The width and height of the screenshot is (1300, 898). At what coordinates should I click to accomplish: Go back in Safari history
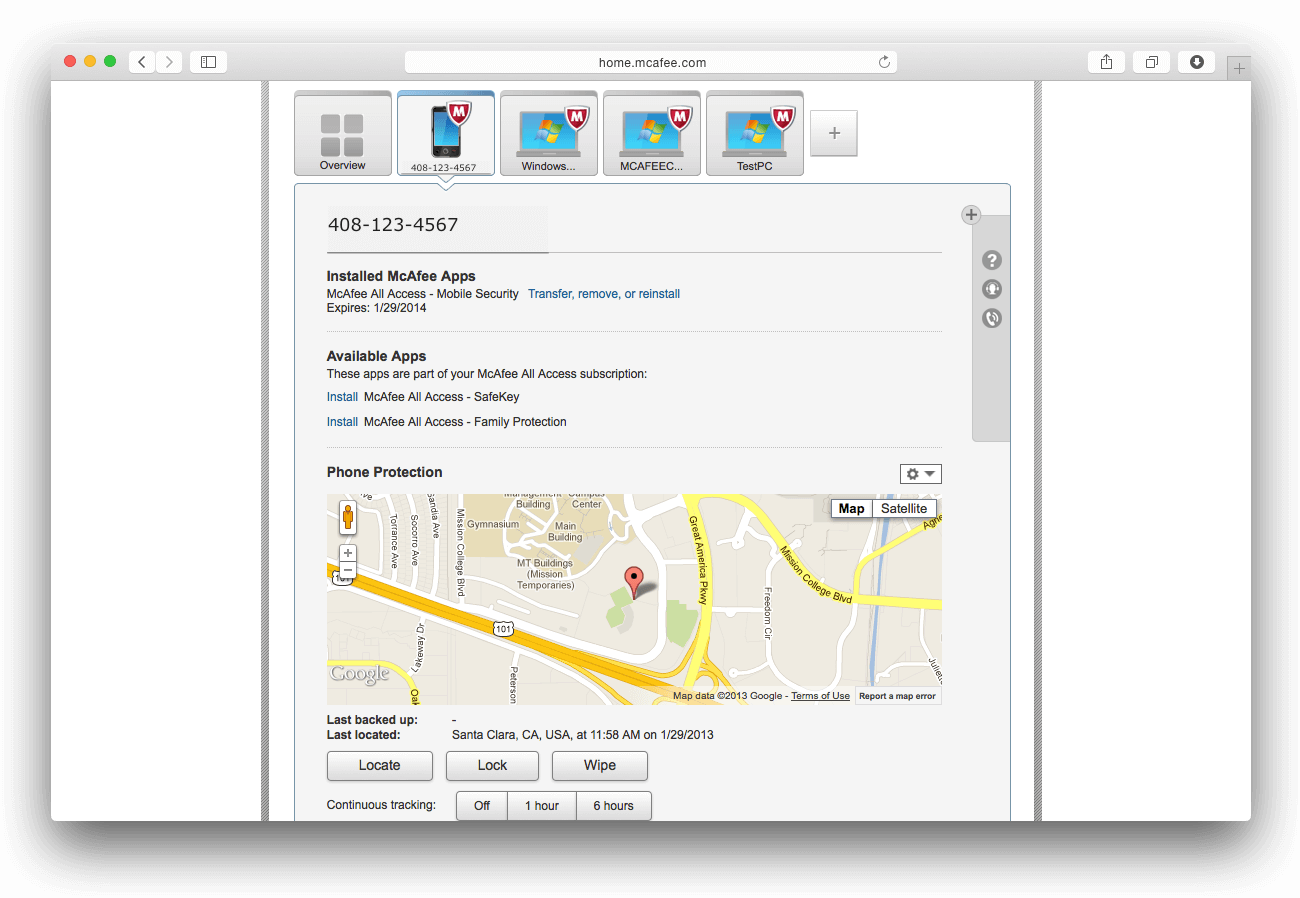click(x=142, y=62)
